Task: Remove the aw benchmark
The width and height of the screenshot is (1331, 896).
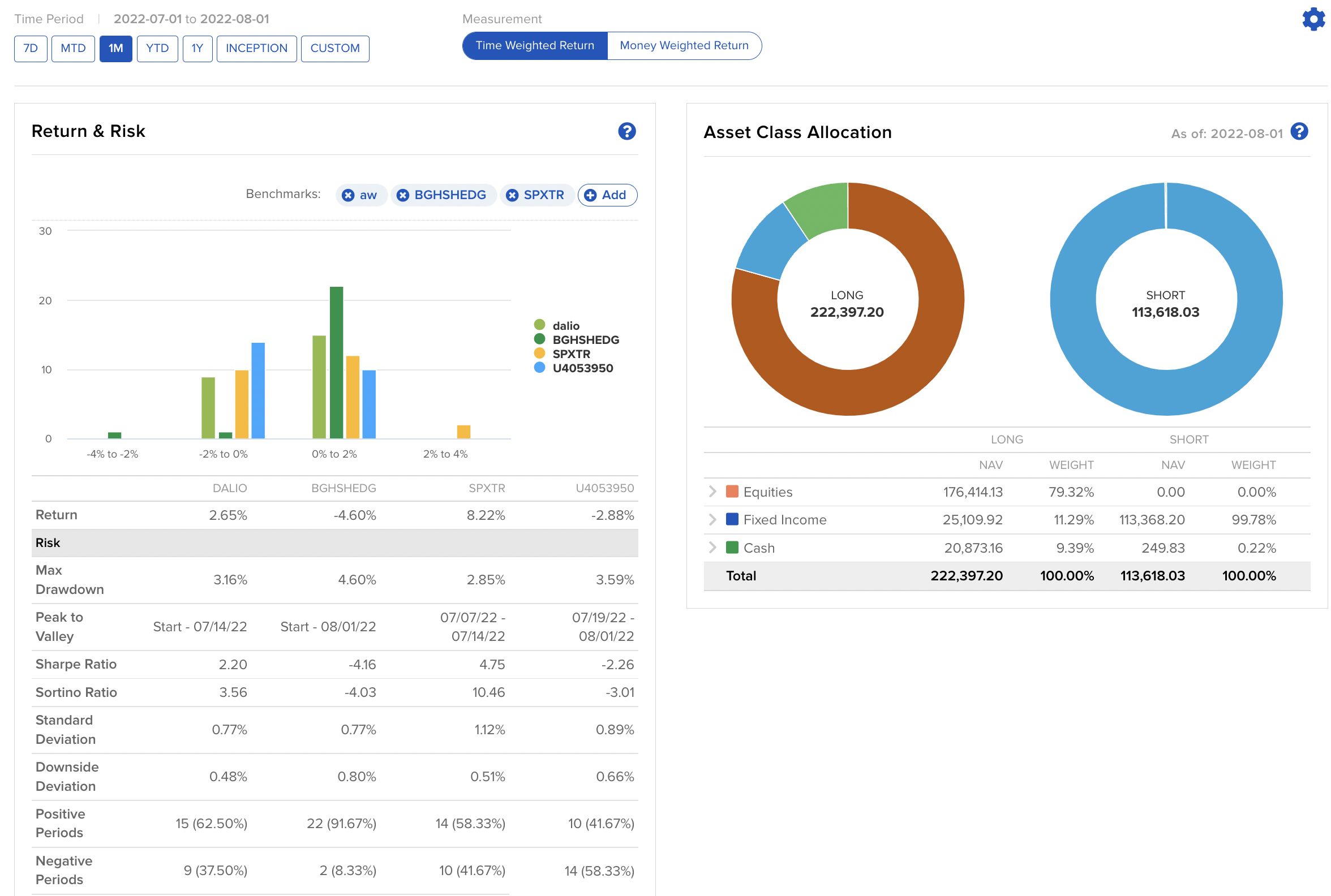Action: pyautogui.click(x=347, y=195)
